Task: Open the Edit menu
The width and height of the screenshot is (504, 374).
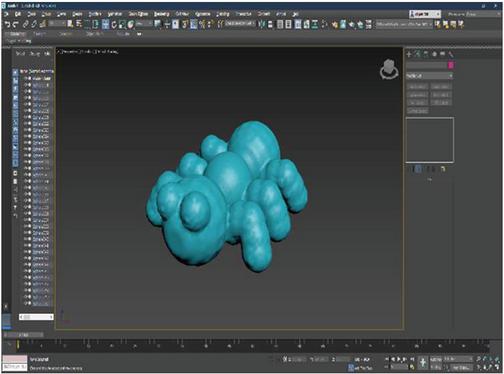Action: tap(17, 14)
